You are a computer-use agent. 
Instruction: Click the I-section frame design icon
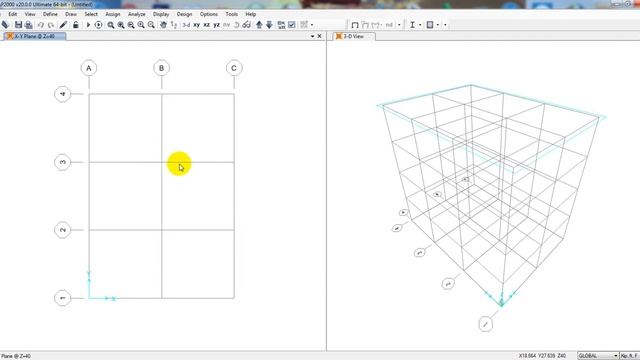pyautogui.click(x=412, y=25)
